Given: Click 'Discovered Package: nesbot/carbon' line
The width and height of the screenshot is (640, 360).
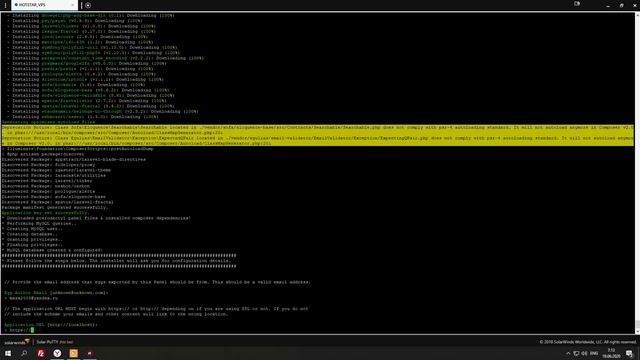Looking at the screenshot, I should point(45,186).
